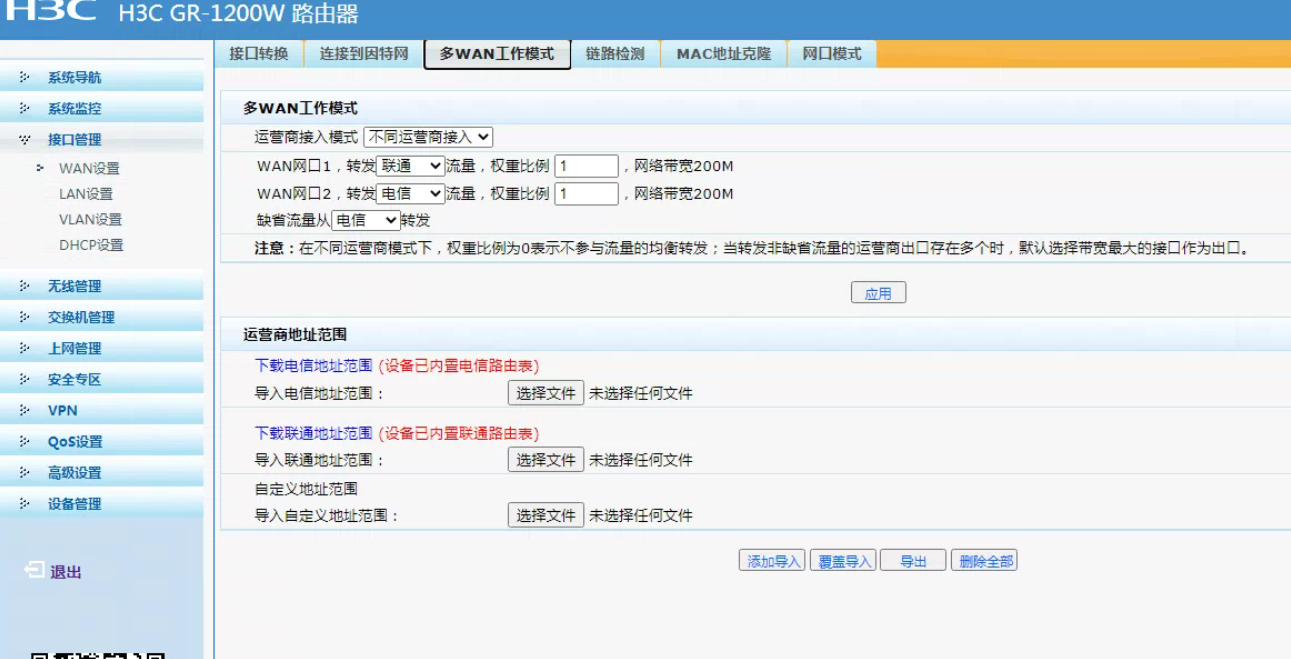Click the 下载联通地址范围 link

(x=313, y=433)
